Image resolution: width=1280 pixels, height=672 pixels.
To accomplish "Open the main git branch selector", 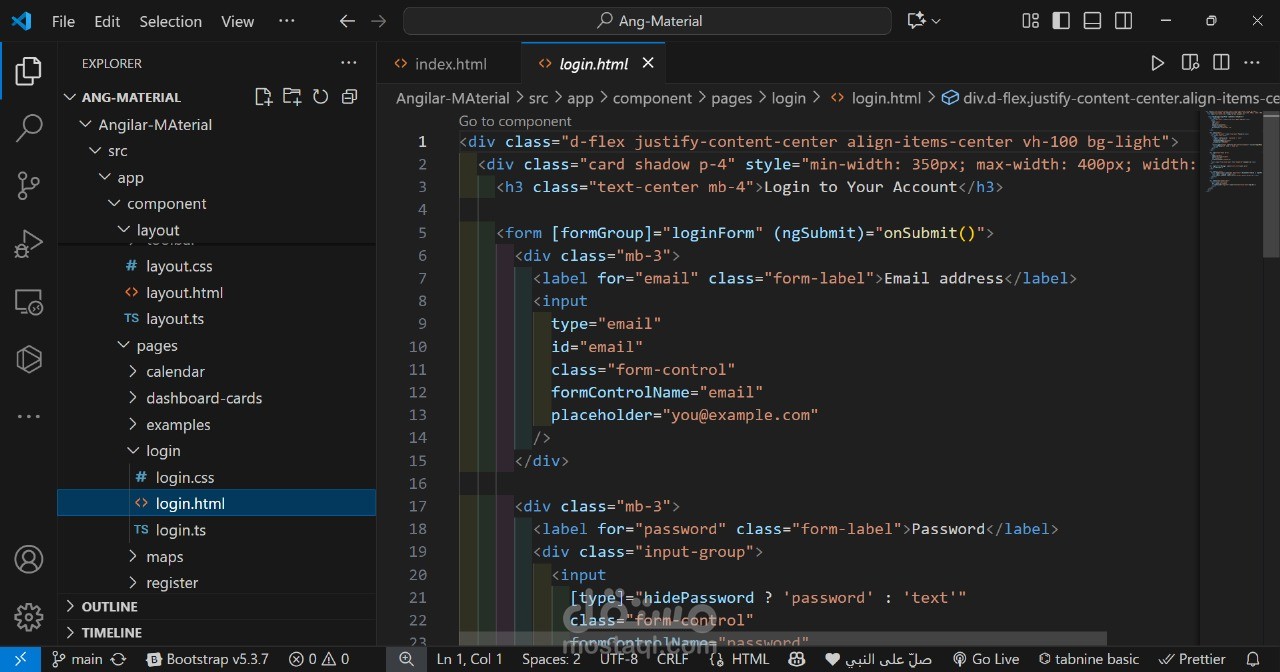I will (x=77, y=659).
